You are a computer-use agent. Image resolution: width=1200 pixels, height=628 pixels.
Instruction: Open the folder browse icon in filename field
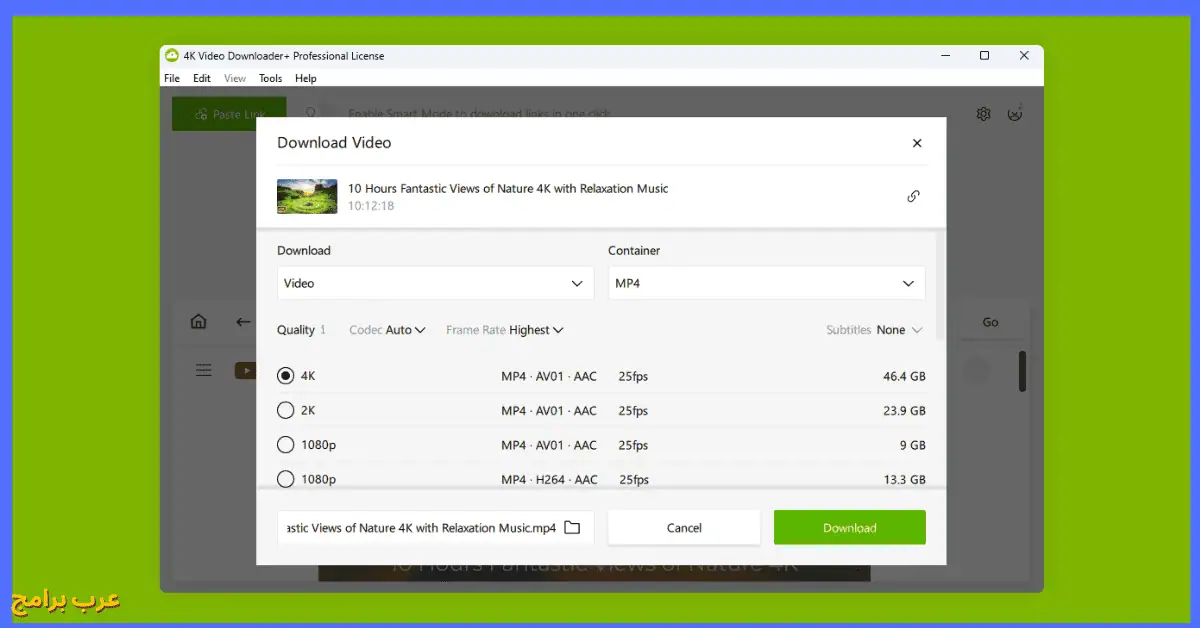[572, 528]
